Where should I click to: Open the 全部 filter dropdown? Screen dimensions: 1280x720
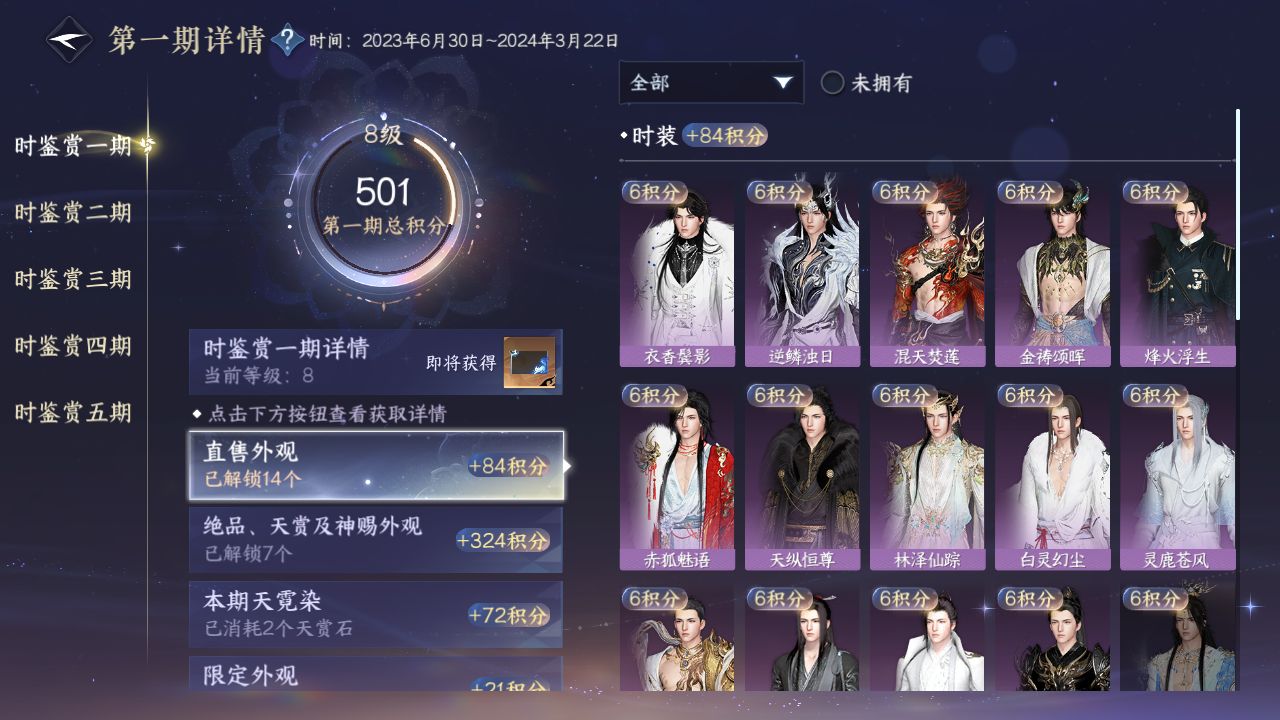pyautogui.click(x=711, y=82)
